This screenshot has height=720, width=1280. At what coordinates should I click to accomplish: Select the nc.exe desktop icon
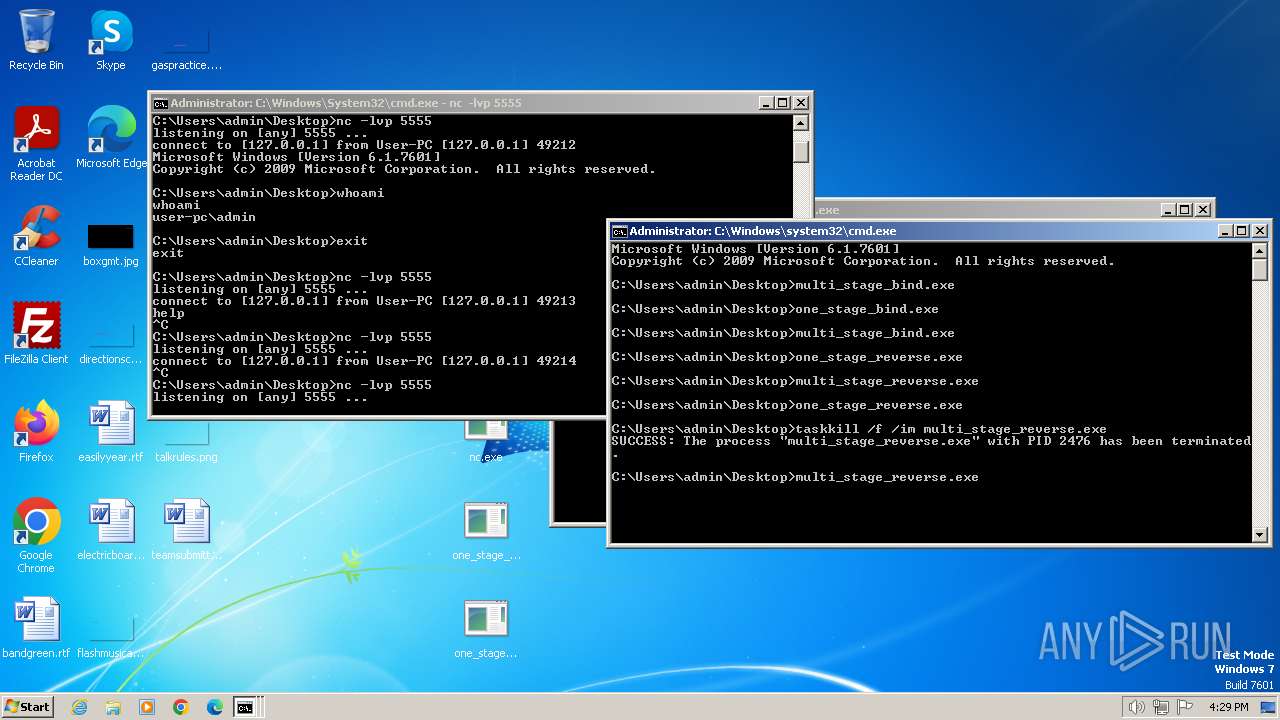pos(486,440)
